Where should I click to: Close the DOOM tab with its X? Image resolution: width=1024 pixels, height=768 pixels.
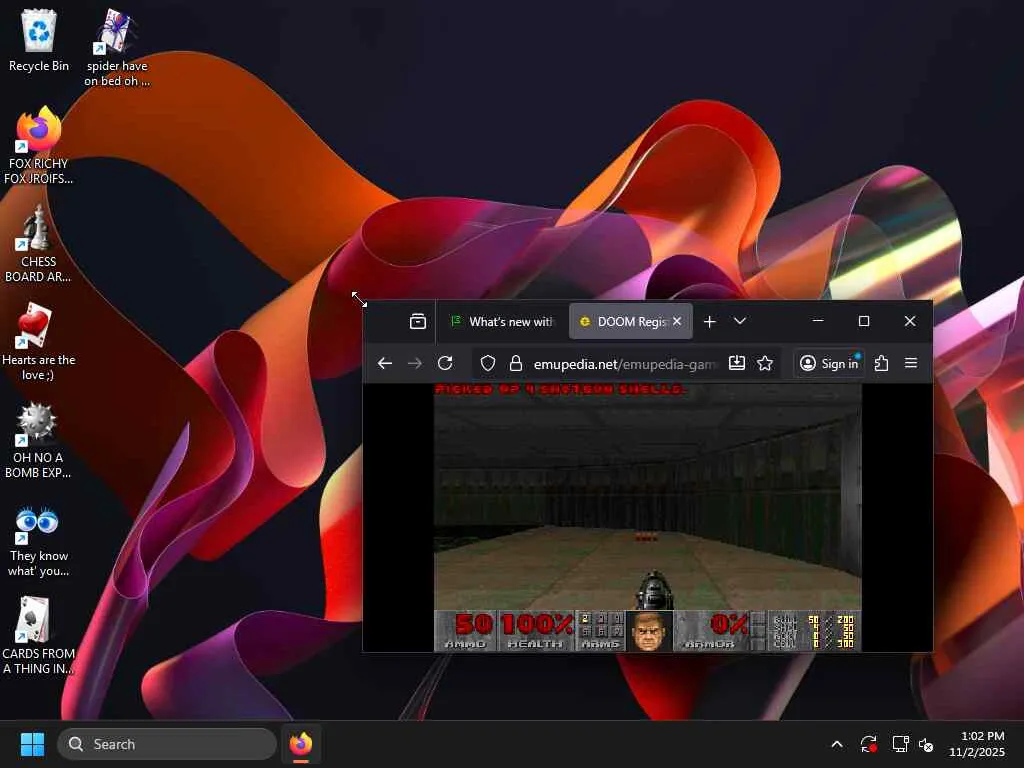click(677, 321)
